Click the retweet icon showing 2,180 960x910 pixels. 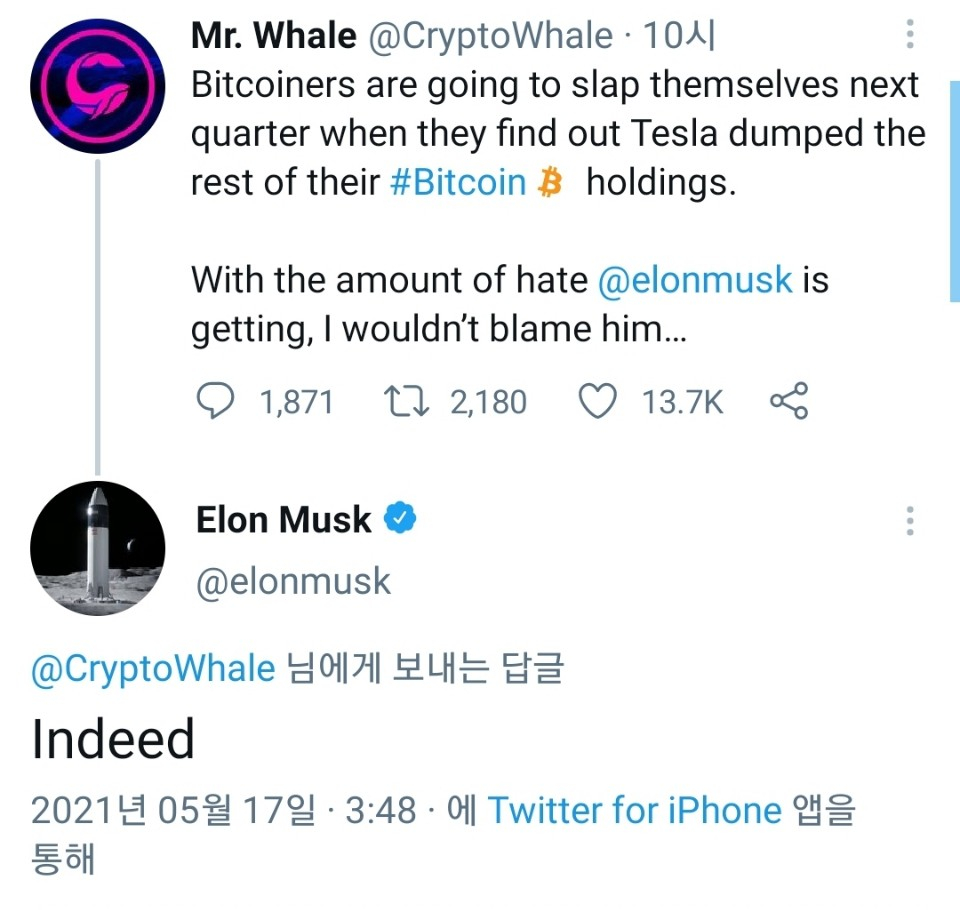(405, 400)
